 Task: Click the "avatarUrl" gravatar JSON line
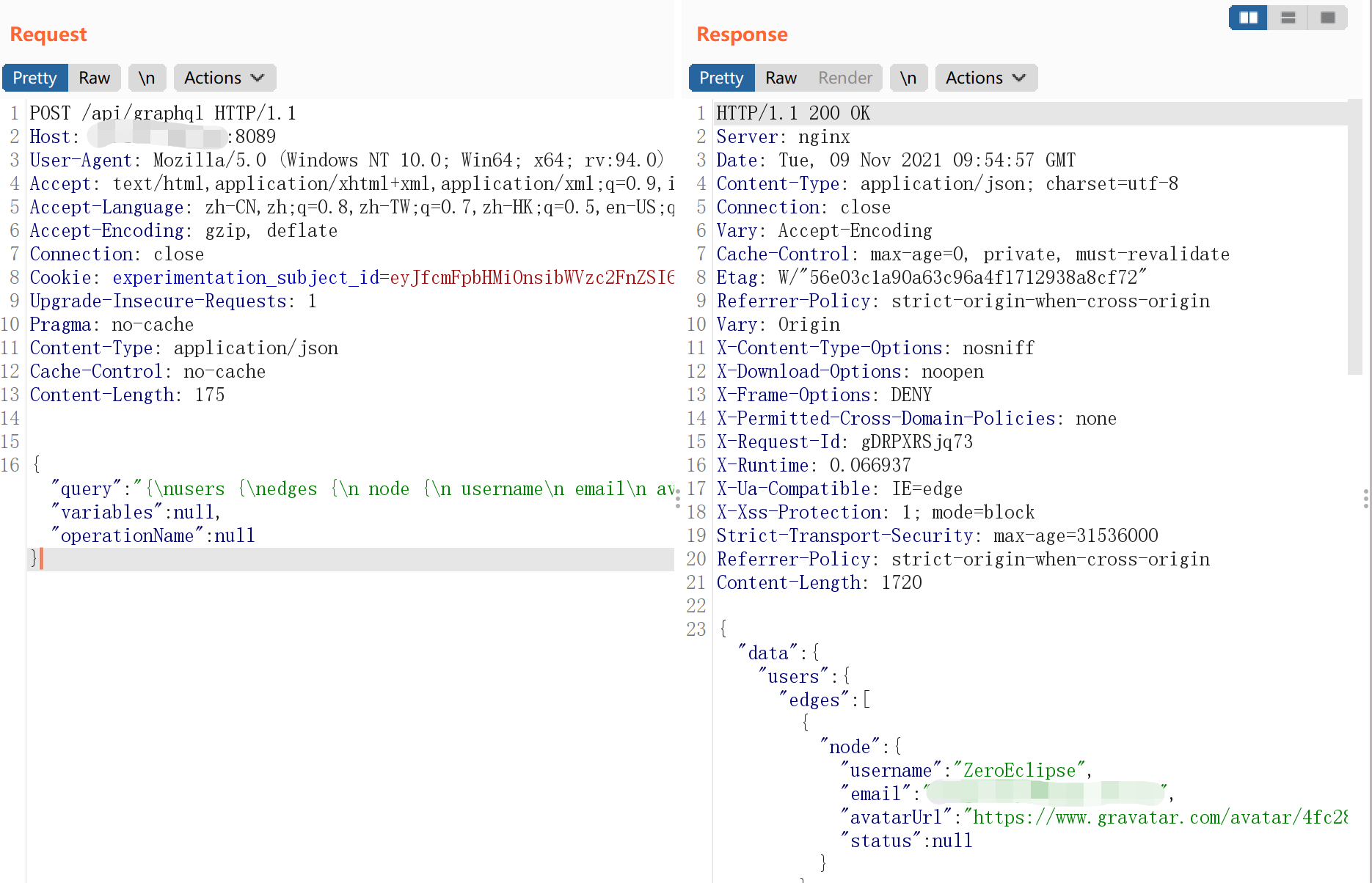pyautogui.click(x=1093, y=817)
